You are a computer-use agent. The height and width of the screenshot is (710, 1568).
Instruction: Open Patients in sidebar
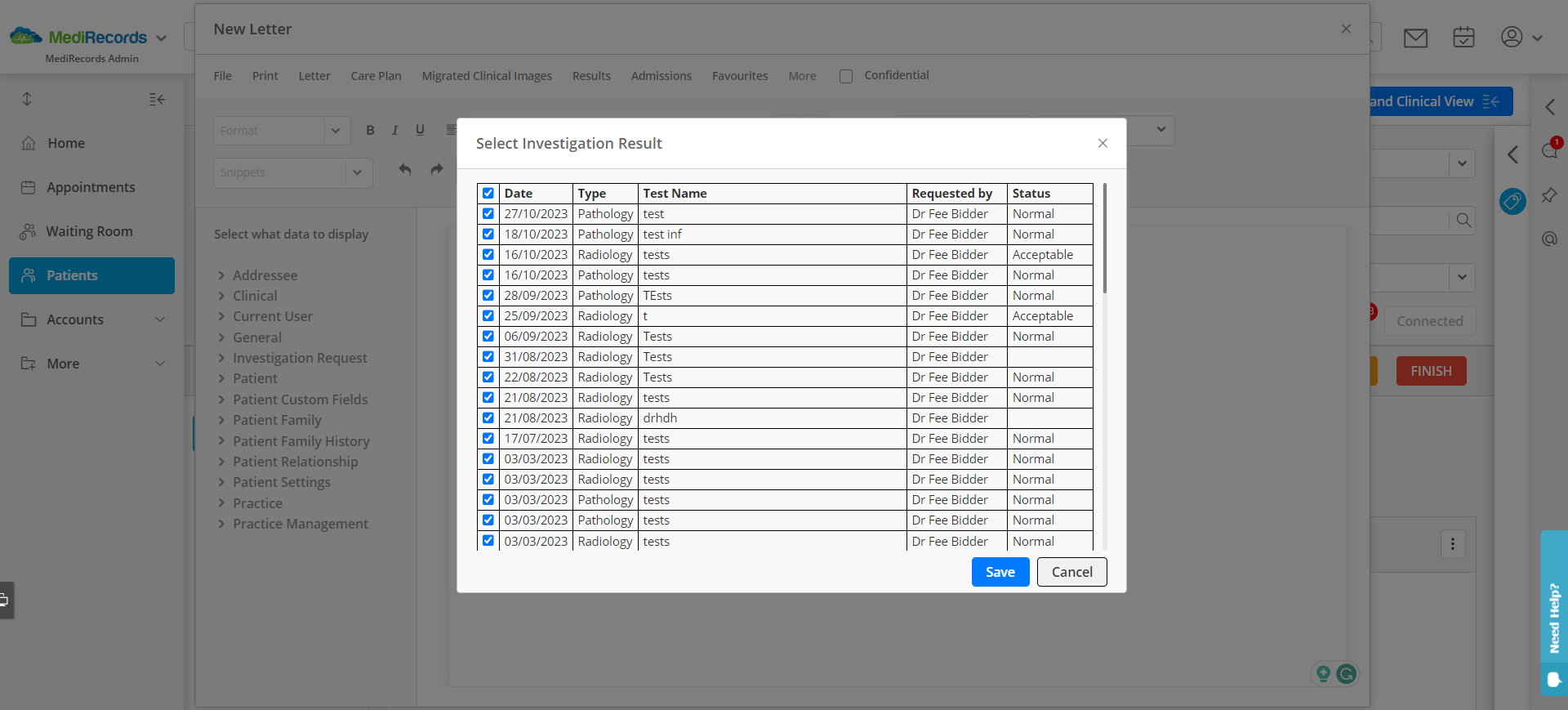(91, 275)
